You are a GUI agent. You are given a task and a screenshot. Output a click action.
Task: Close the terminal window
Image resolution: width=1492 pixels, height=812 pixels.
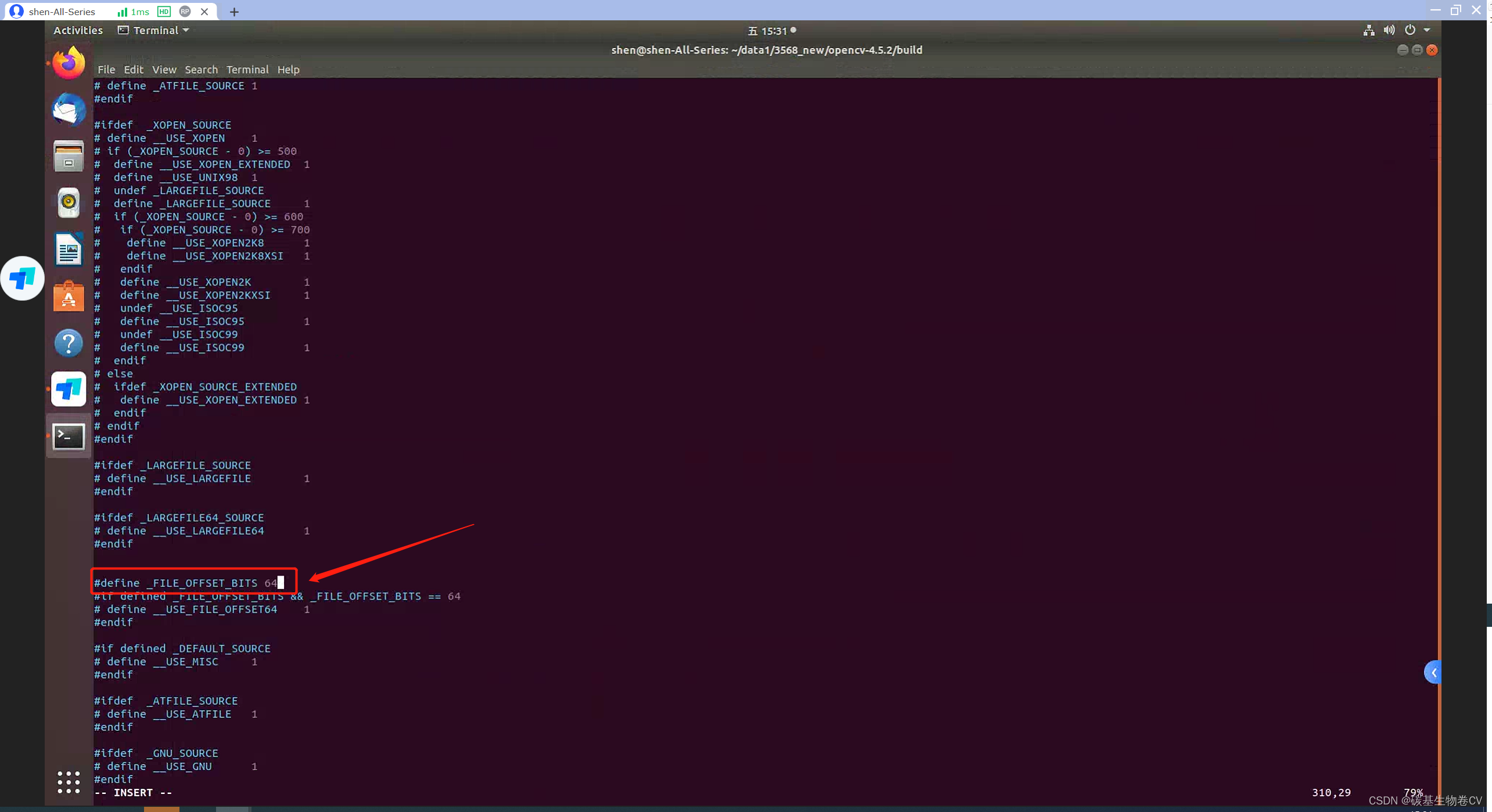pos(1432,50)
